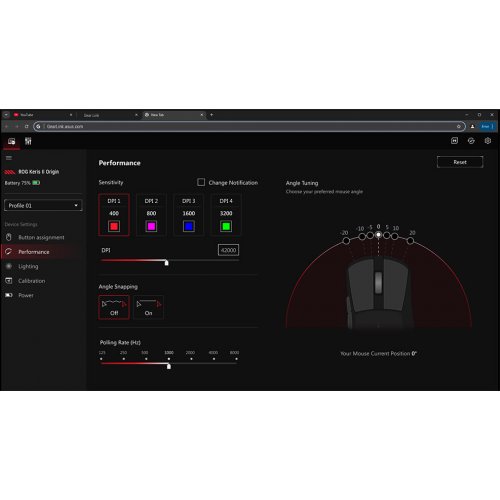The image size is (500, 500).
Task: Set polling rate to 500 Hz point
Action: pyautogui.click(x=146, y=359)
